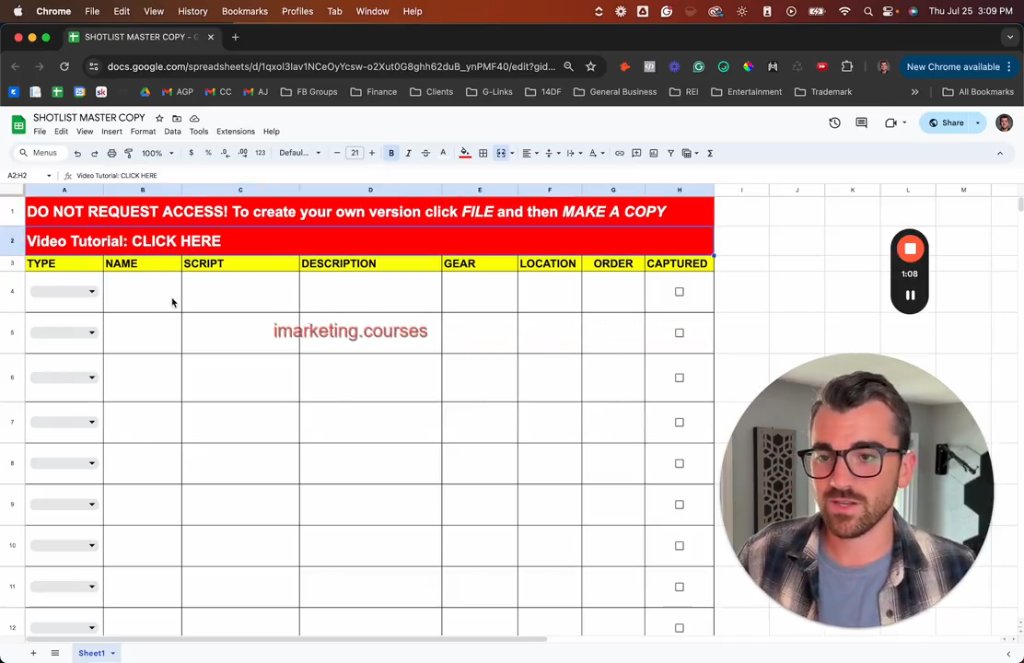Viewport: 1024px width, 663px height.
Task: Open Chrome Extensions puzzle icon
Action: click(x=847, y=67)
